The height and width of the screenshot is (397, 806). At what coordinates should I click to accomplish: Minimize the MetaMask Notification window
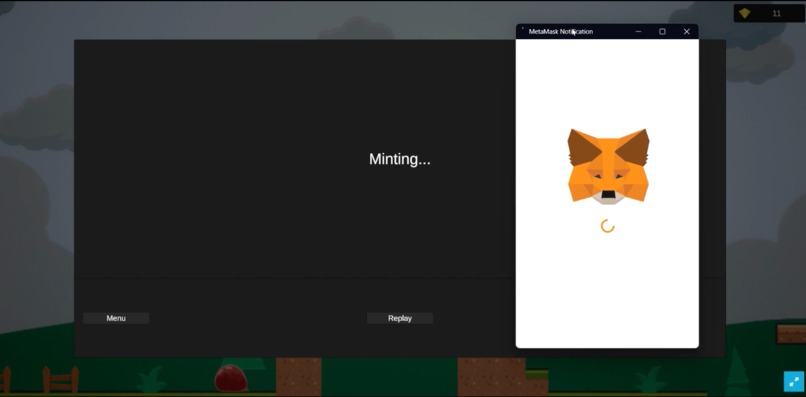click(x=638, y=31)
